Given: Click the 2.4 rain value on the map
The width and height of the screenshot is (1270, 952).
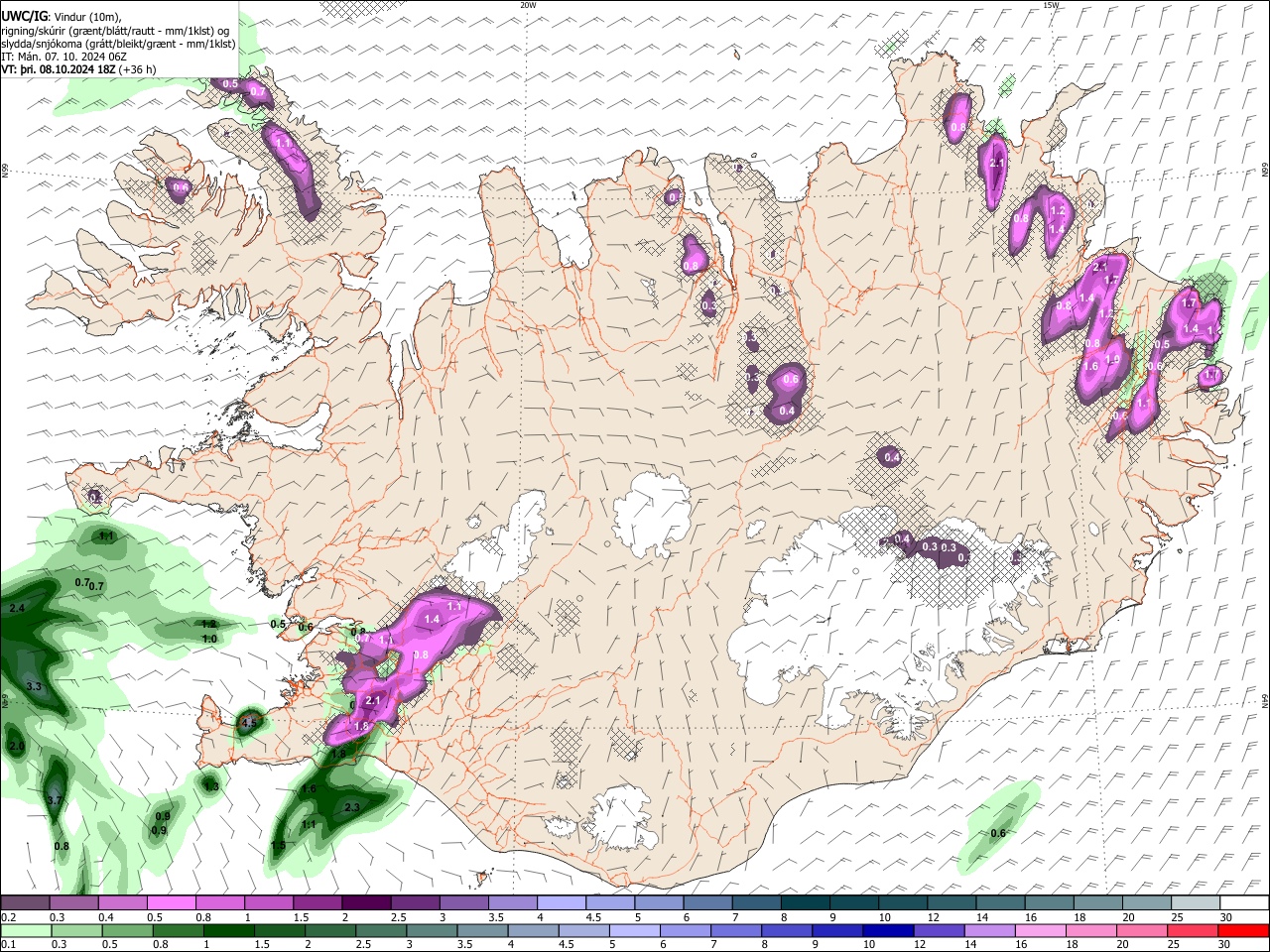Looking at the screenshot, I should click(x=17, y=608).
